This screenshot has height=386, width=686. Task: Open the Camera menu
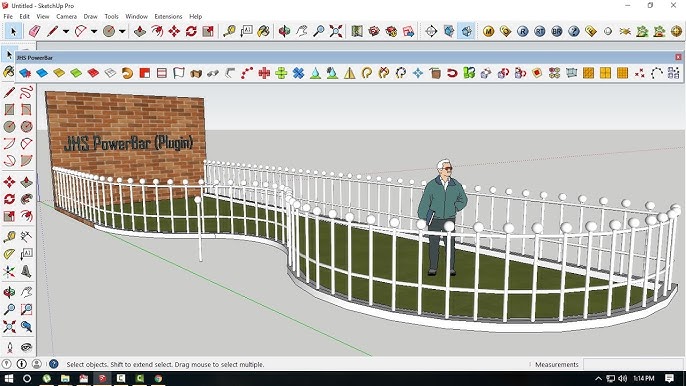point(66,16)
